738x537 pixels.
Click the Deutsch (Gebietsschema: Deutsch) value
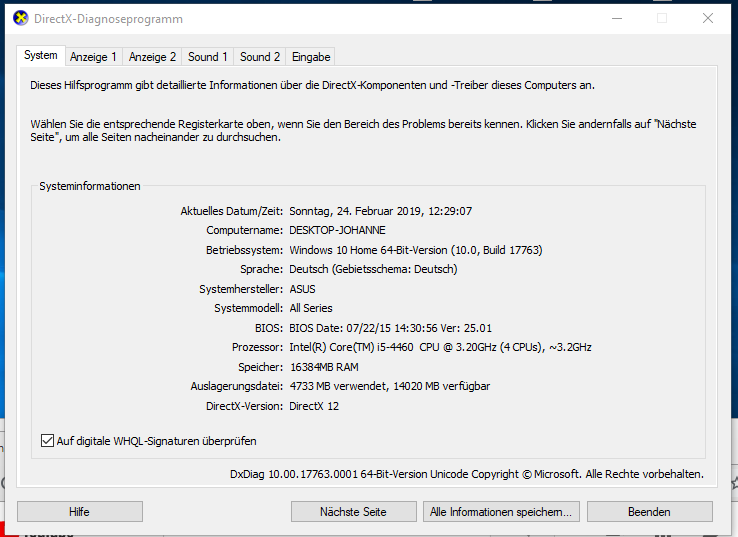[x=373, y=269]
